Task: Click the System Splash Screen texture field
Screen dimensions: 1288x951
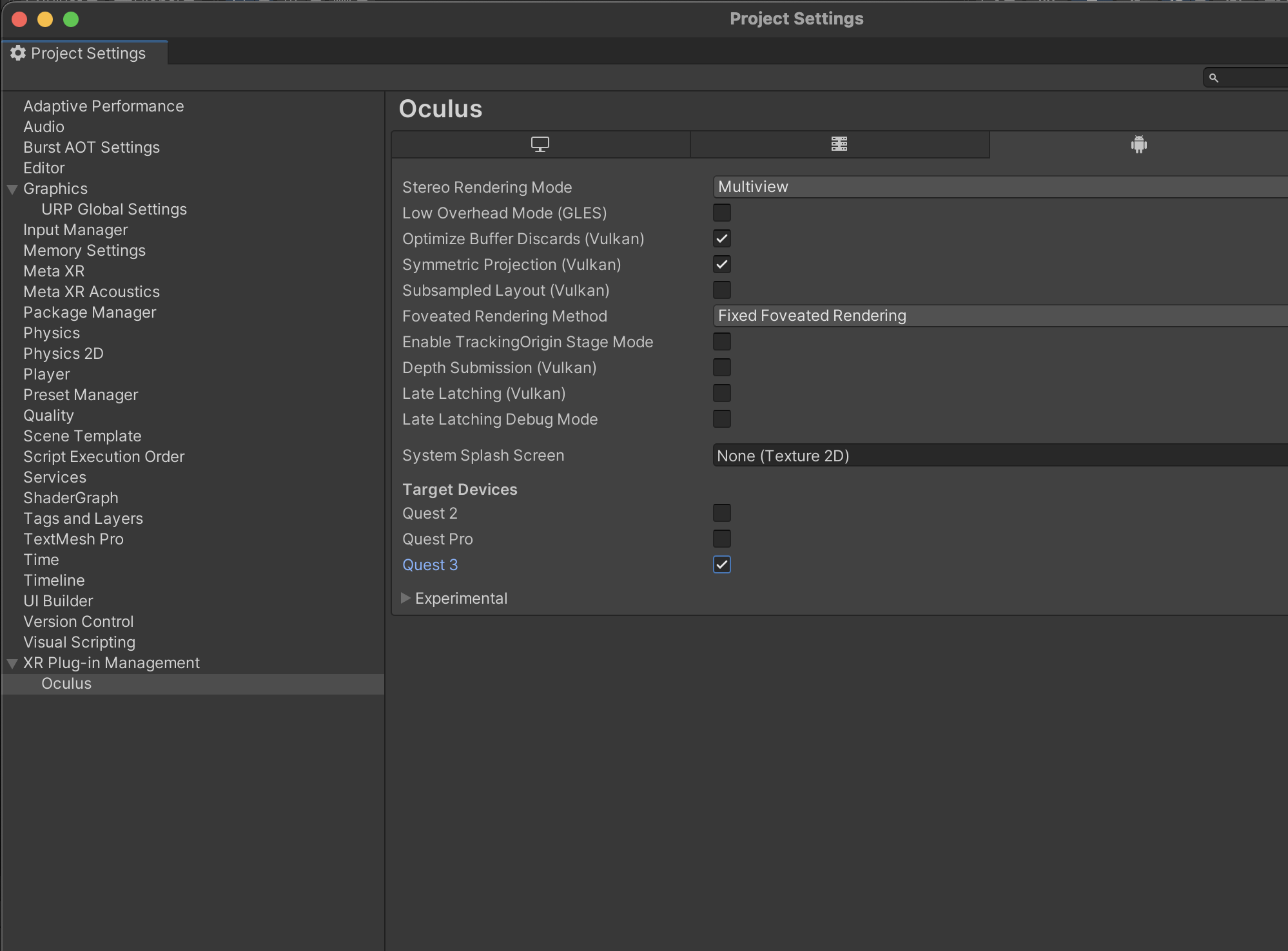Action: 999,456
